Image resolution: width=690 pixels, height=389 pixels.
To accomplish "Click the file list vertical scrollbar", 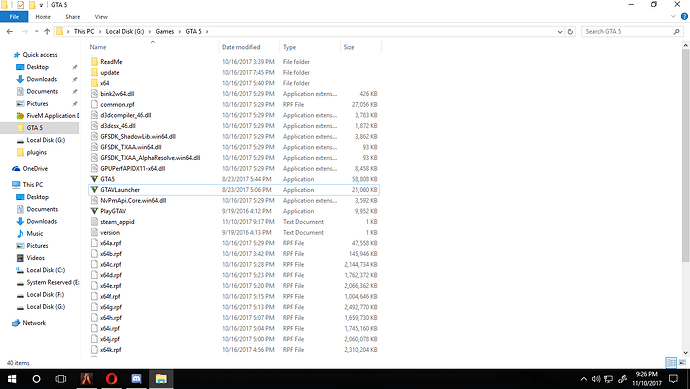I will (x=686, y=154).
